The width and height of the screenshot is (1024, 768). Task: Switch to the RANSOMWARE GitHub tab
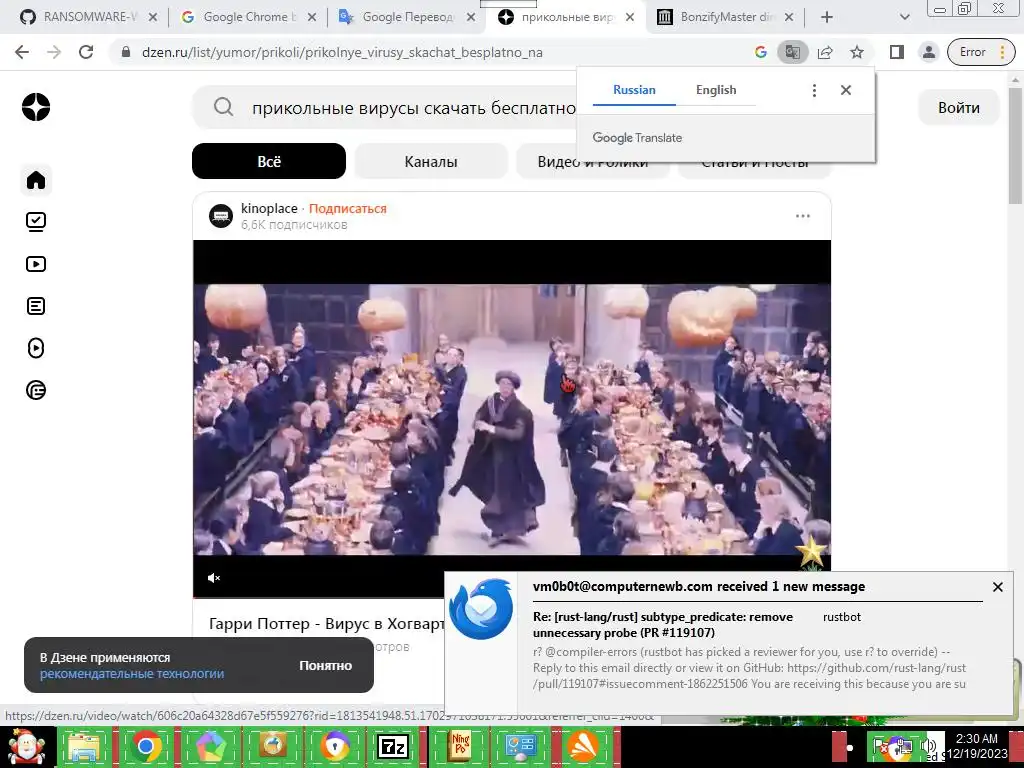point(88,17)
